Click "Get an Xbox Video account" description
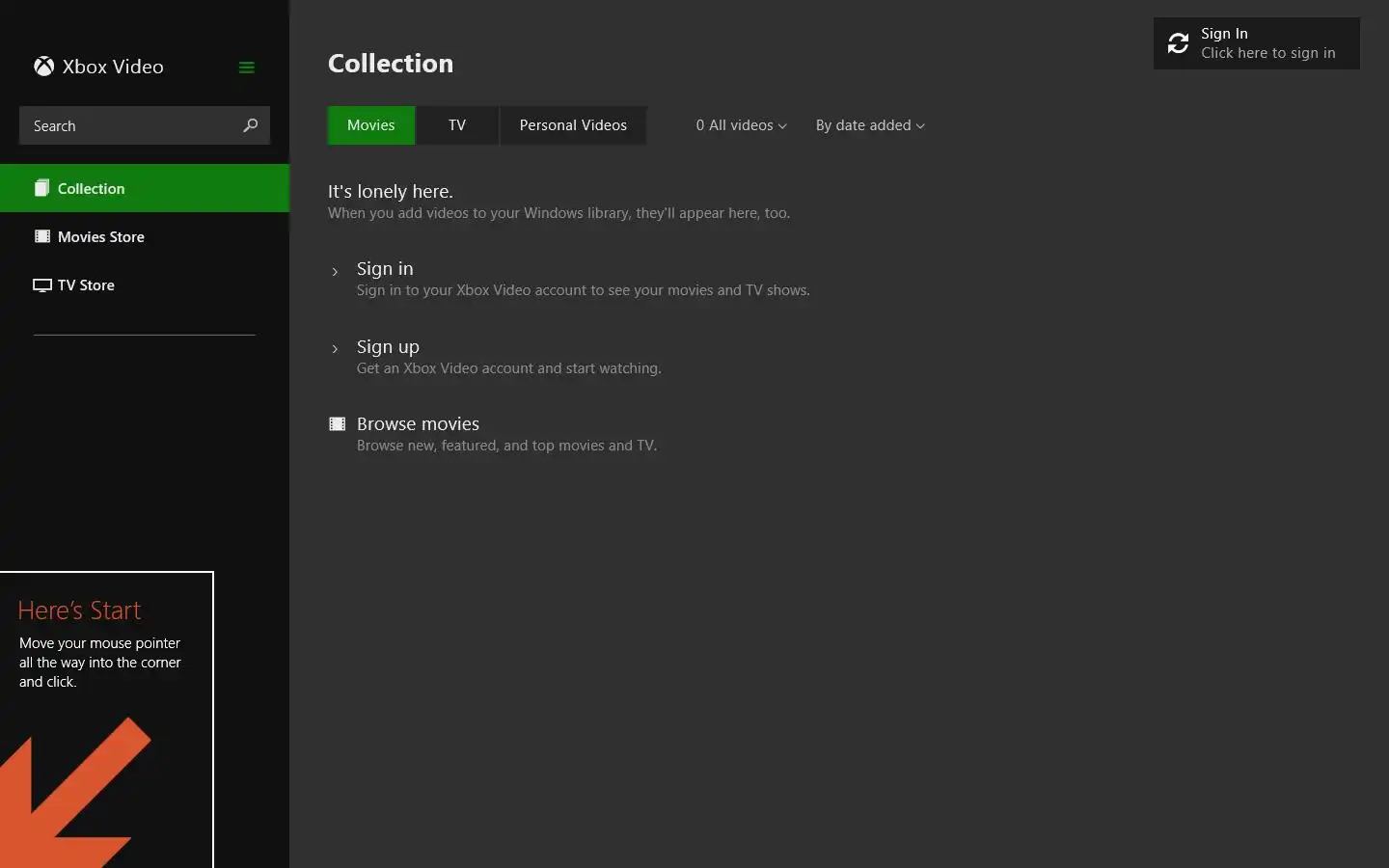 509,368
